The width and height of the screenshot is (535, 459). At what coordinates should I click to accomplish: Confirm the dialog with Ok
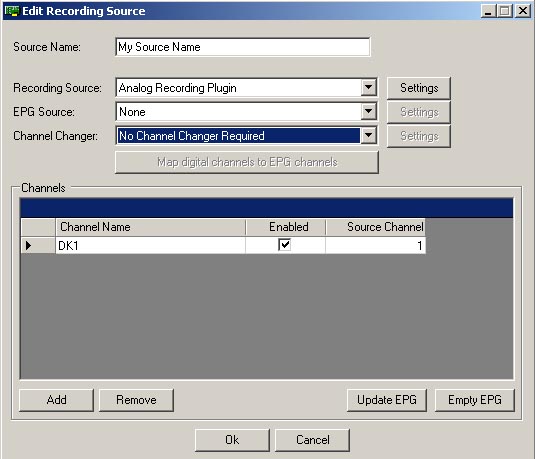(232, 440)
